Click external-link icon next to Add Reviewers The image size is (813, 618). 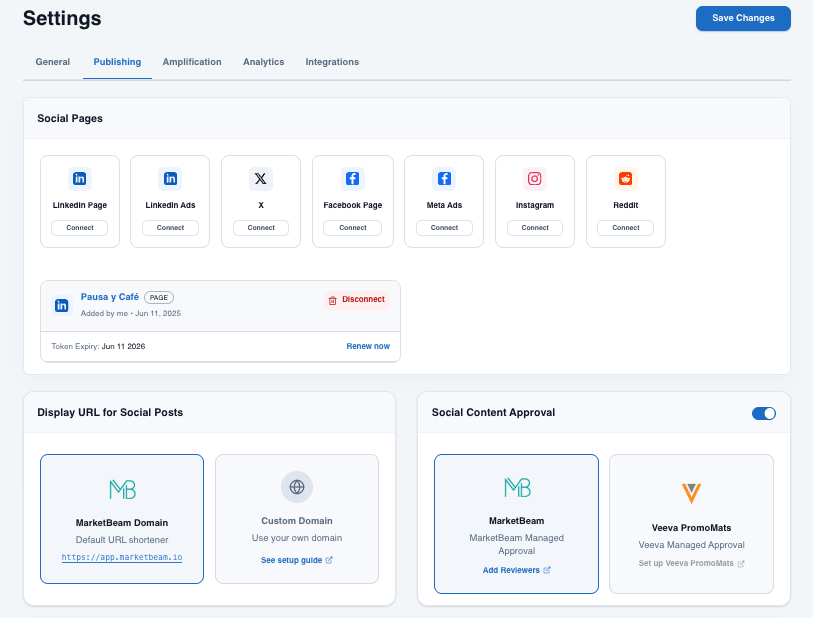point(546,570)
